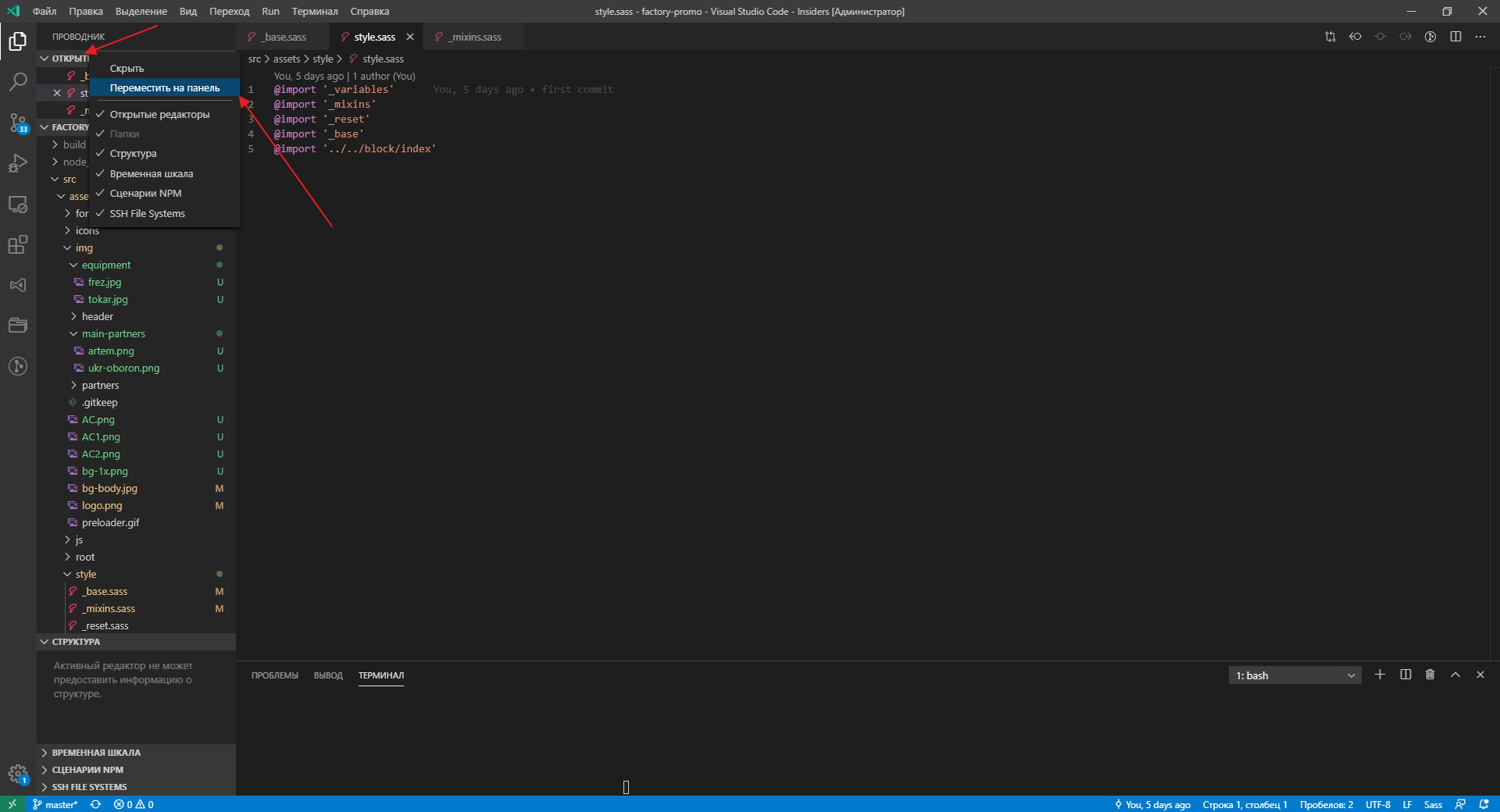Expand the header folder
The image size is (1500, 812).
pos(137,316)
